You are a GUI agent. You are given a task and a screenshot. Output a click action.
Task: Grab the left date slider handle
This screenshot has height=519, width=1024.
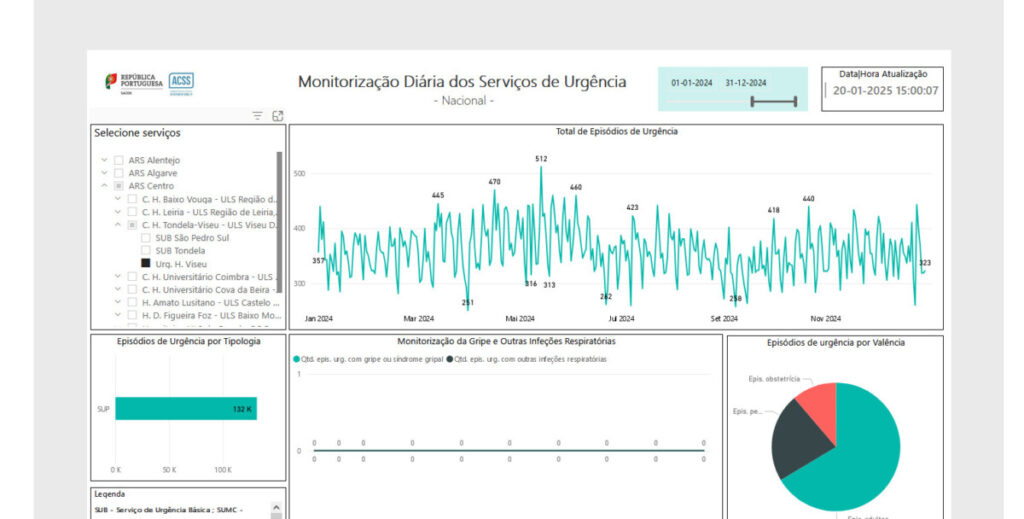(752, 101)
